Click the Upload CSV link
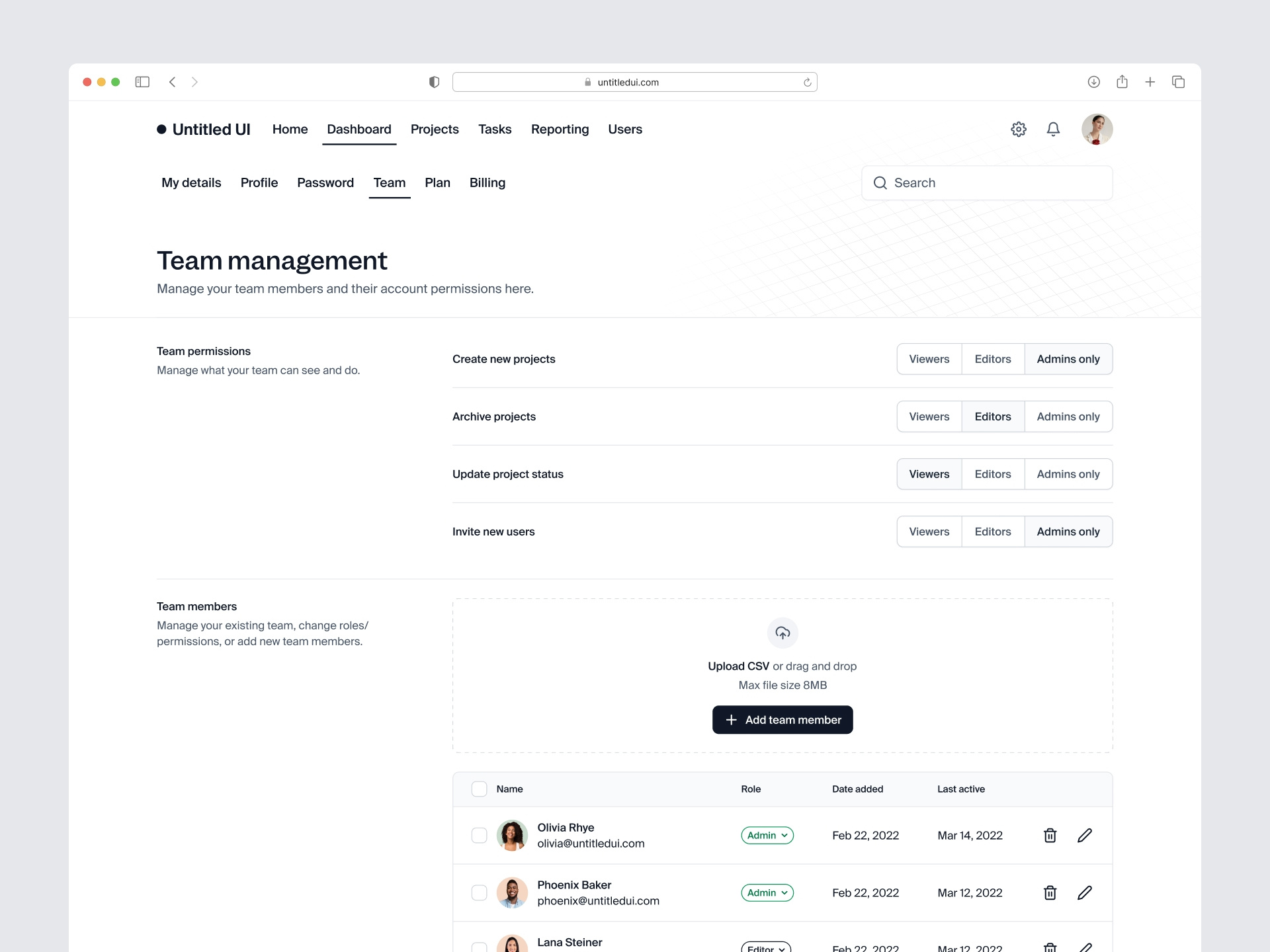This screenshot has height=952, width=1270. point(738,666)
